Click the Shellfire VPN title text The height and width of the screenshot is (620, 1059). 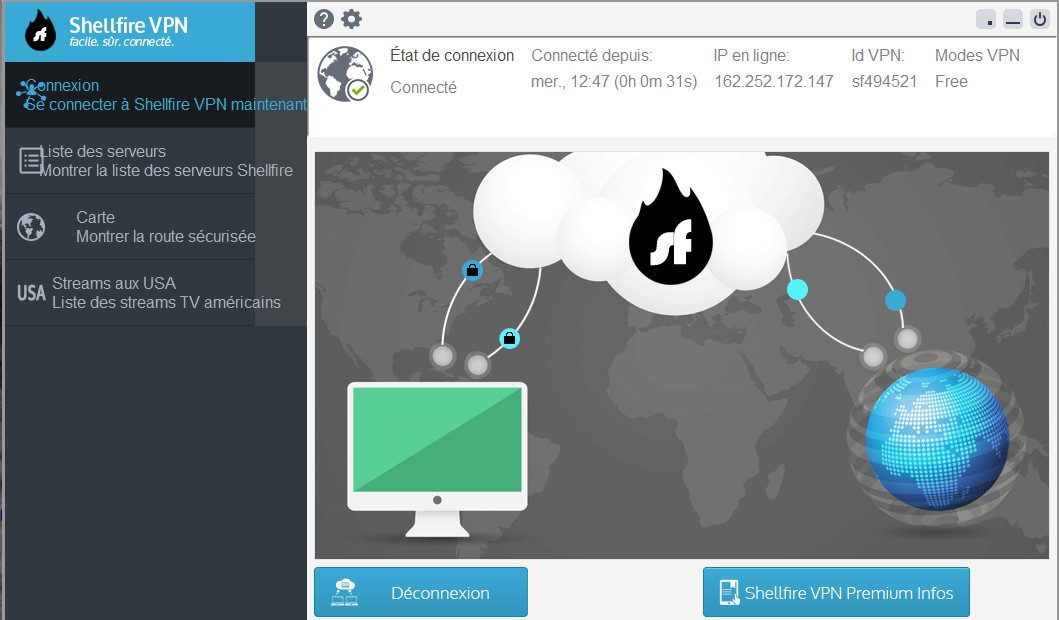[128, 25]
